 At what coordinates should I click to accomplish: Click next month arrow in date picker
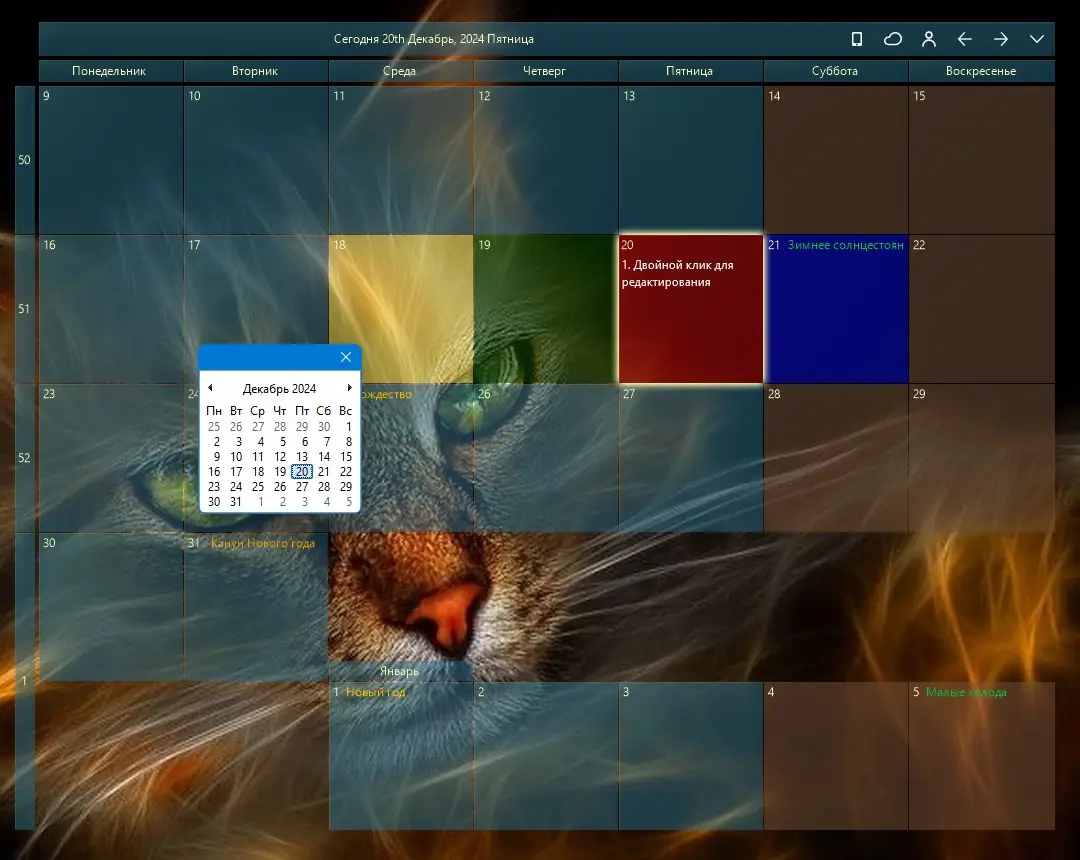[350, 388]
